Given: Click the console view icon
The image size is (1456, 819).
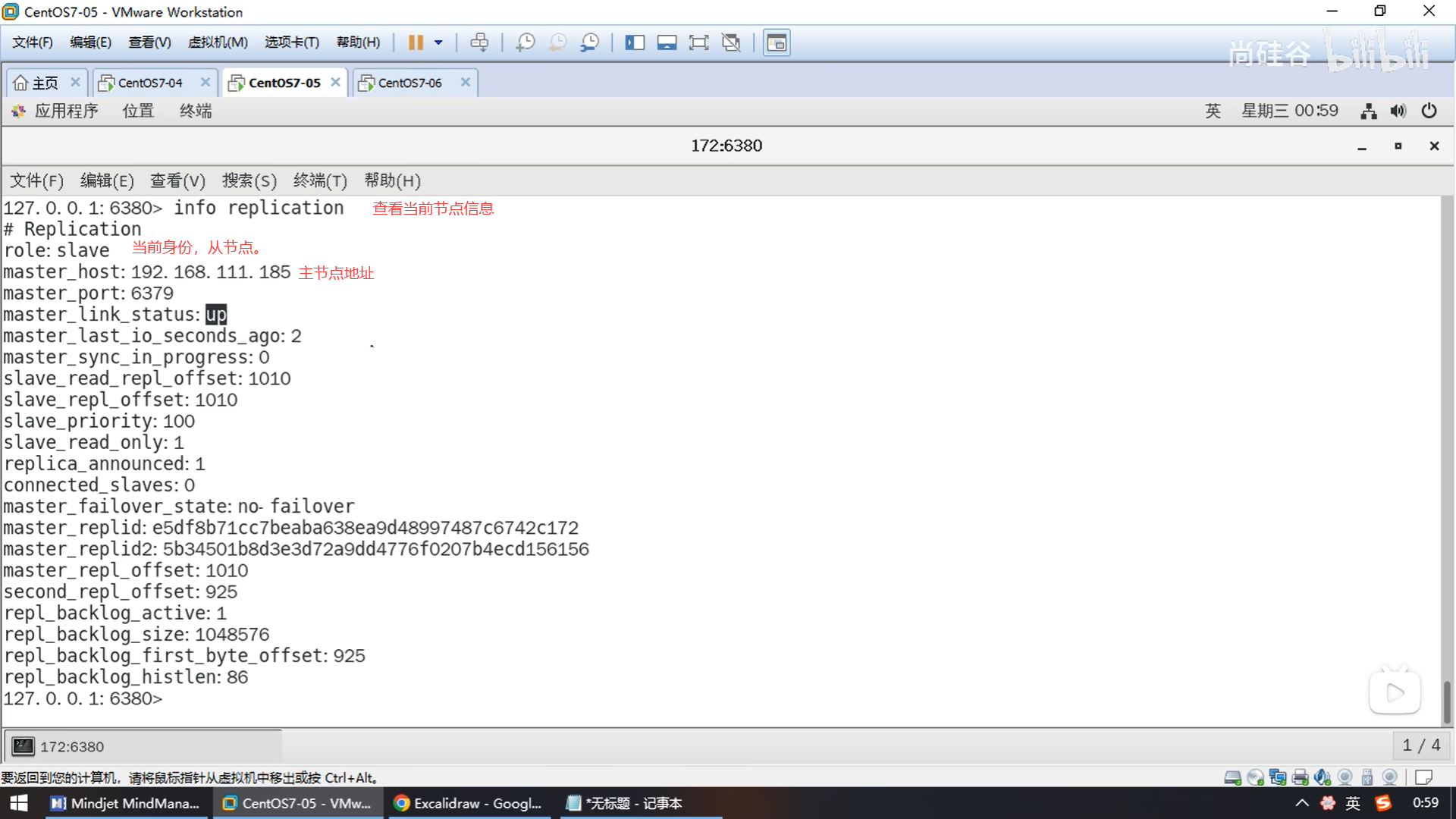Looking at the screenshot, I should coord(776,42).
